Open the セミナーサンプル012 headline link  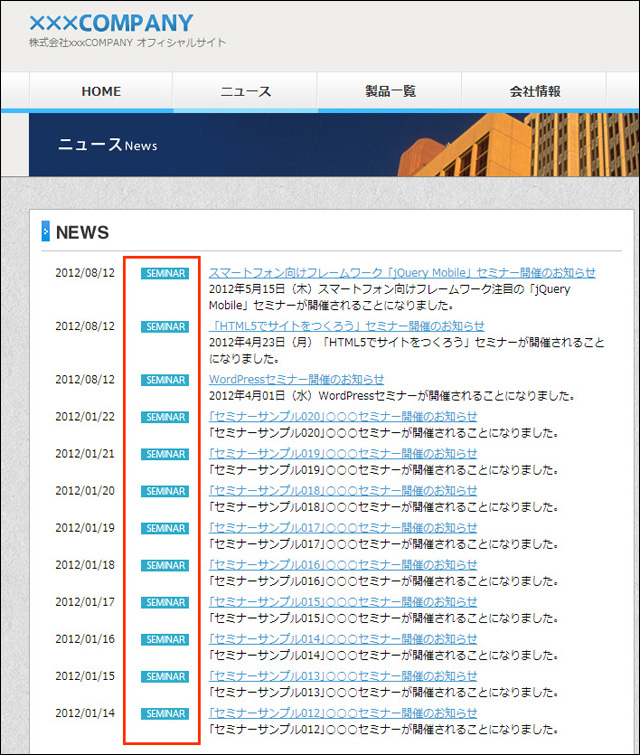pos(342,712)
